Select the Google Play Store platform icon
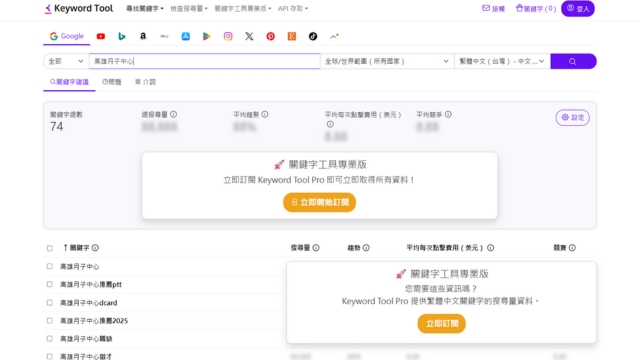This screenshot has height=360, width=640. point(207,36)
